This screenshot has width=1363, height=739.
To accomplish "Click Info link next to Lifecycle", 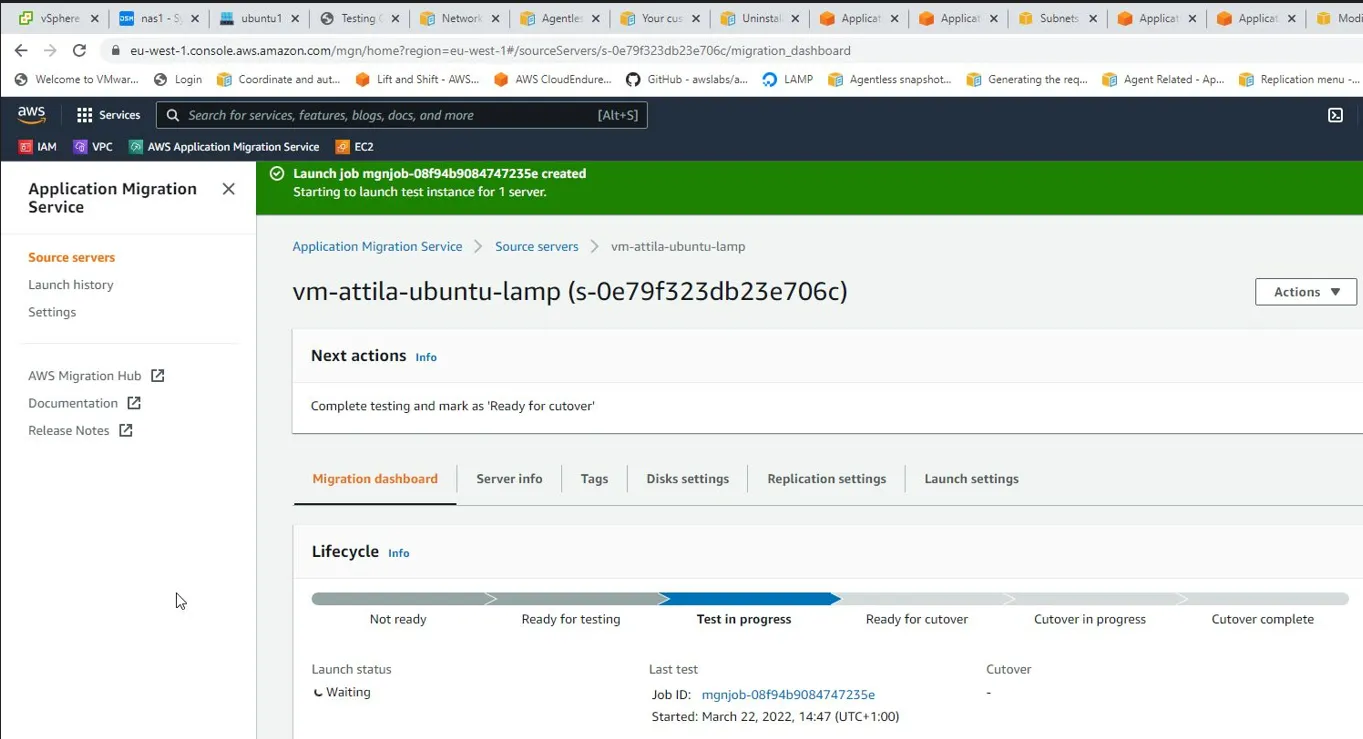I will pos(399,553).
